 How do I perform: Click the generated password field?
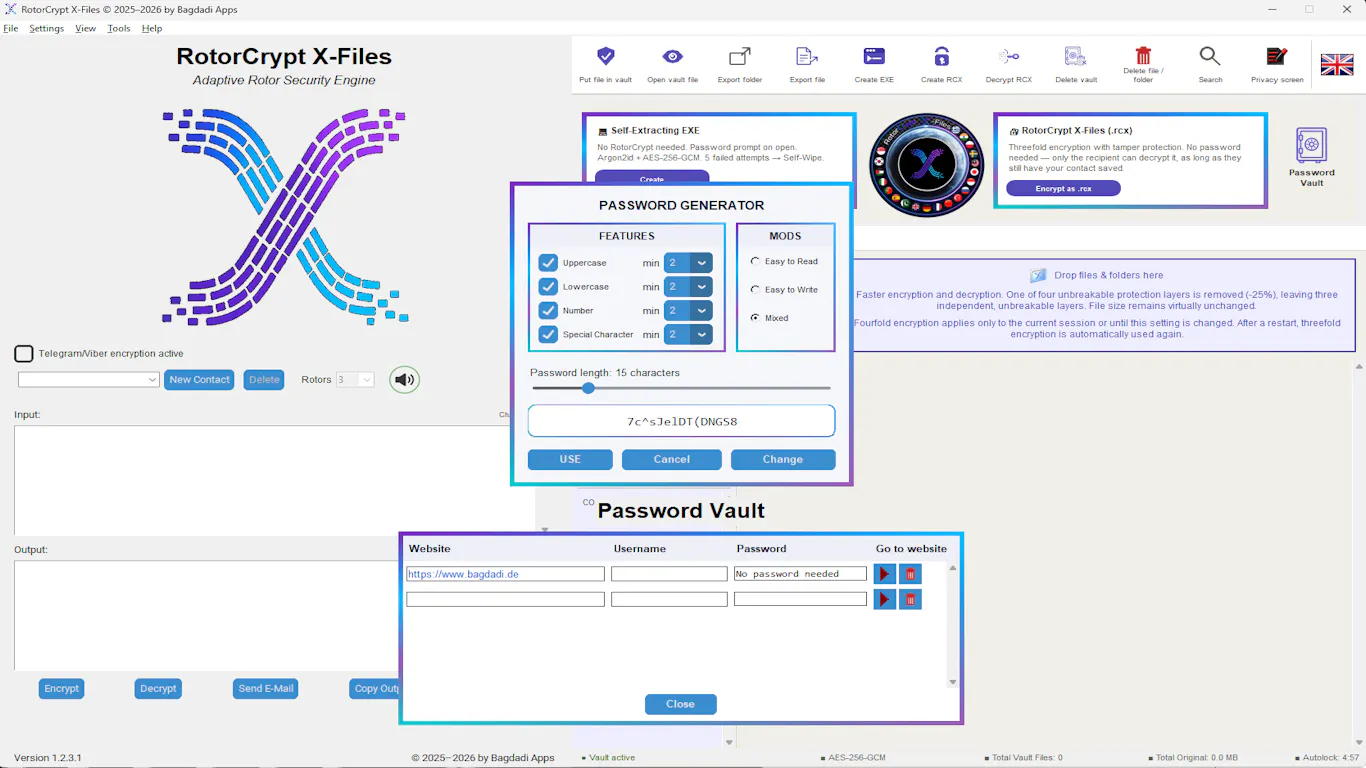click(682, 421)
